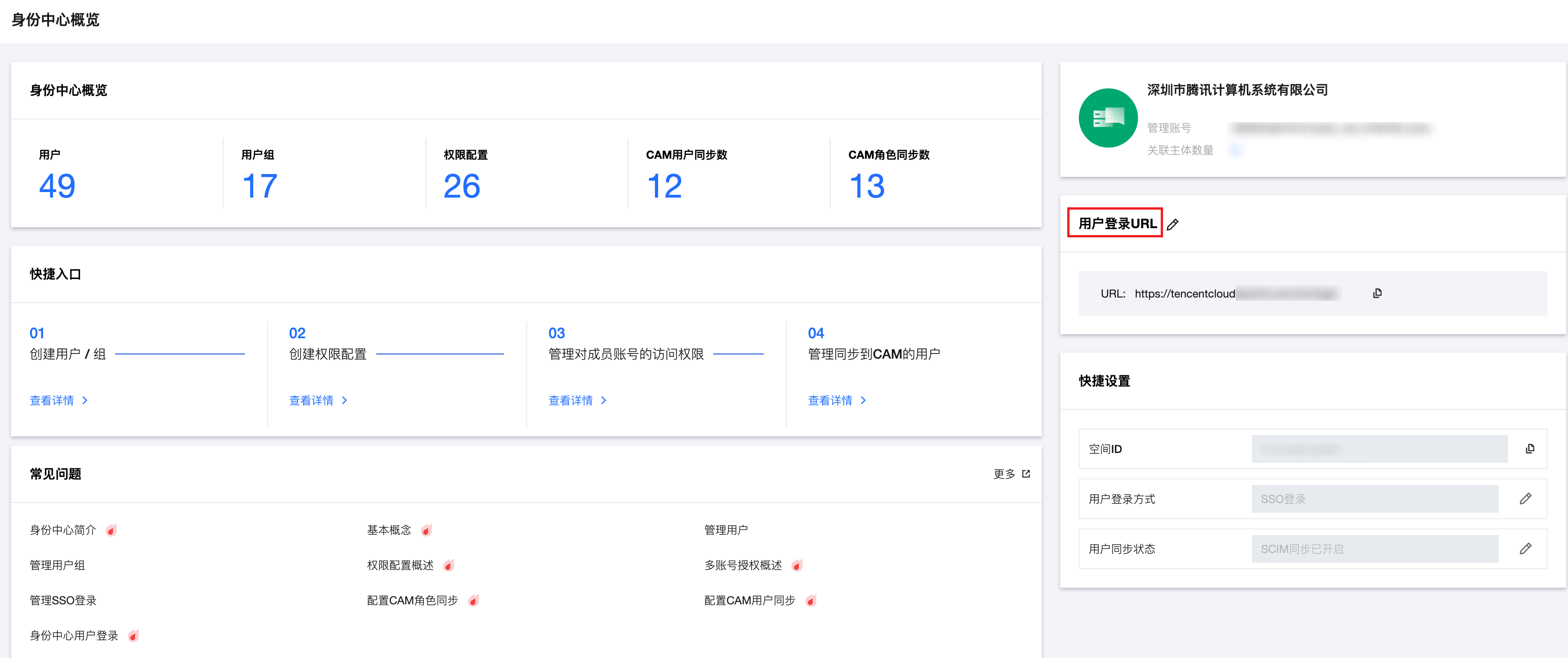Edit the 用户登录方式 setting

1525,499
